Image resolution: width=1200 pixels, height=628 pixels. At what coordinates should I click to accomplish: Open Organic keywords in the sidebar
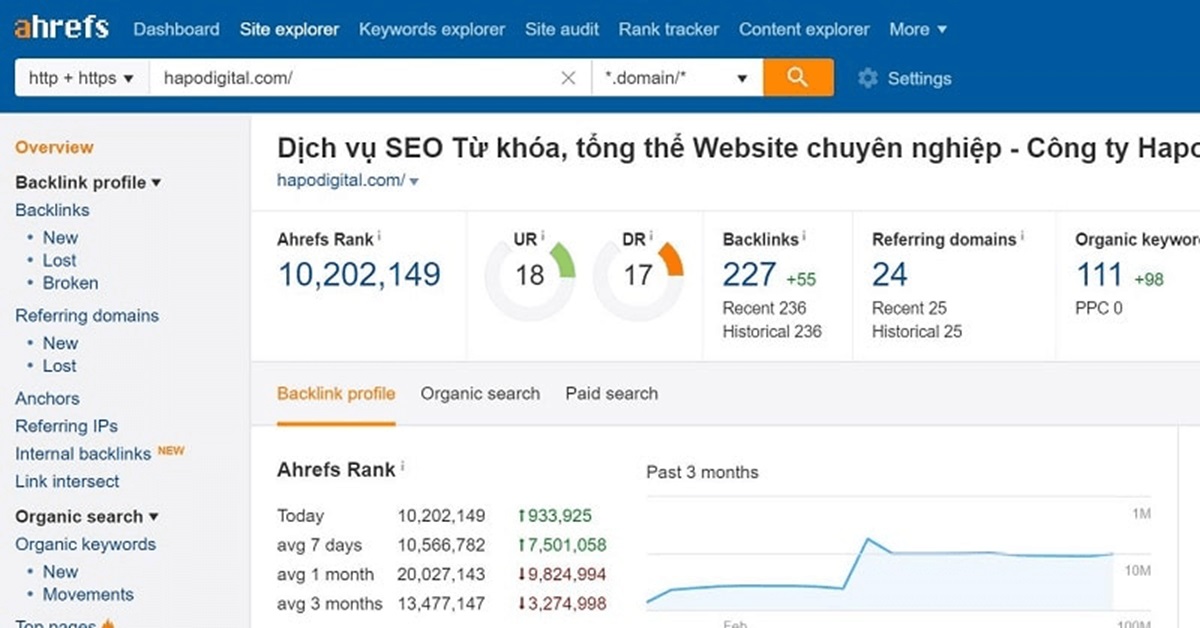[x=85, y=544]
